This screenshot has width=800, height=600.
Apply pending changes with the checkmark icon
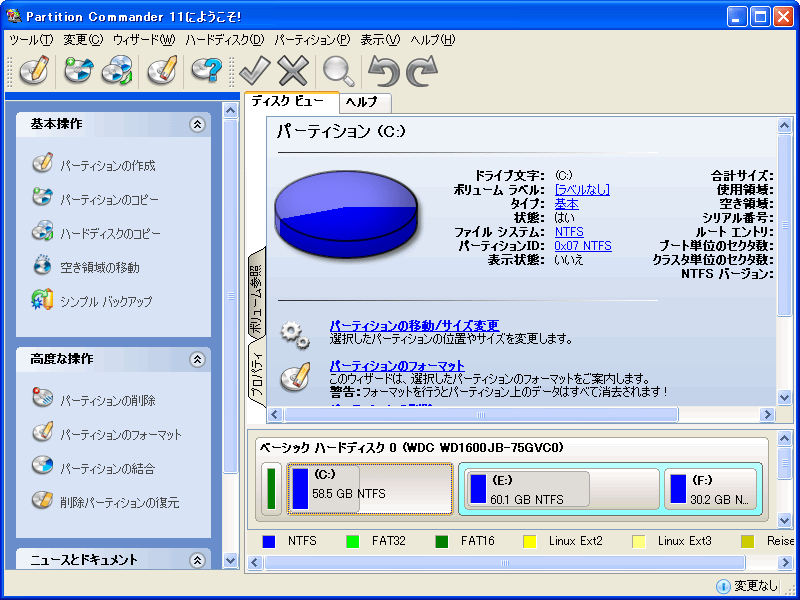coord(254,70)
